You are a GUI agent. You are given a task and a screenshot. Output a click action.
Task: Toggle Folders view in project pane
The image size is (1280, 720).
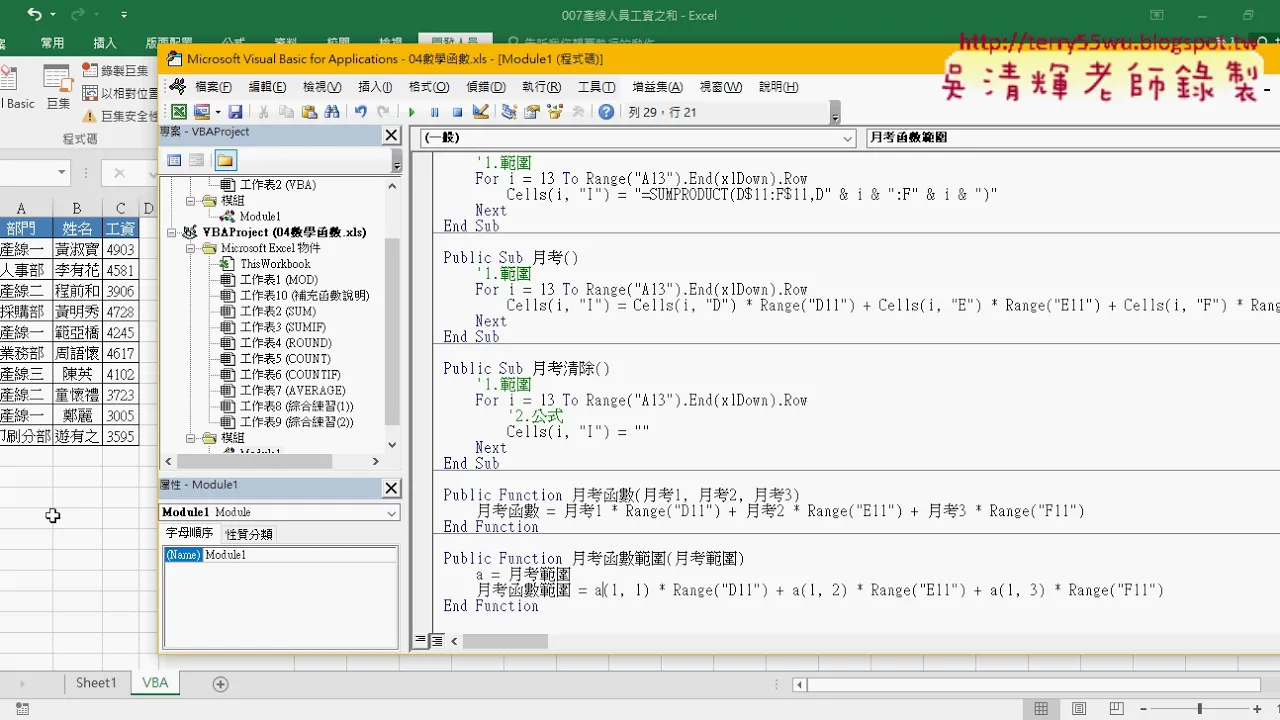click(225, 160)
